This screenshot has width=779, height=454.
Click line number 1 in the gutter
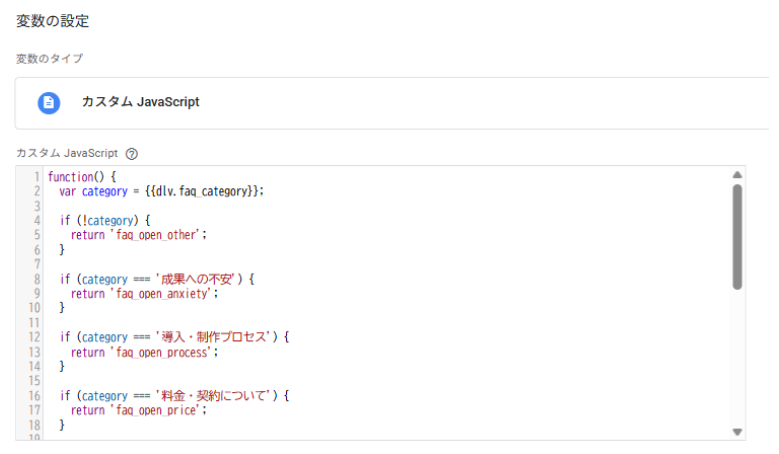[37, 177]
